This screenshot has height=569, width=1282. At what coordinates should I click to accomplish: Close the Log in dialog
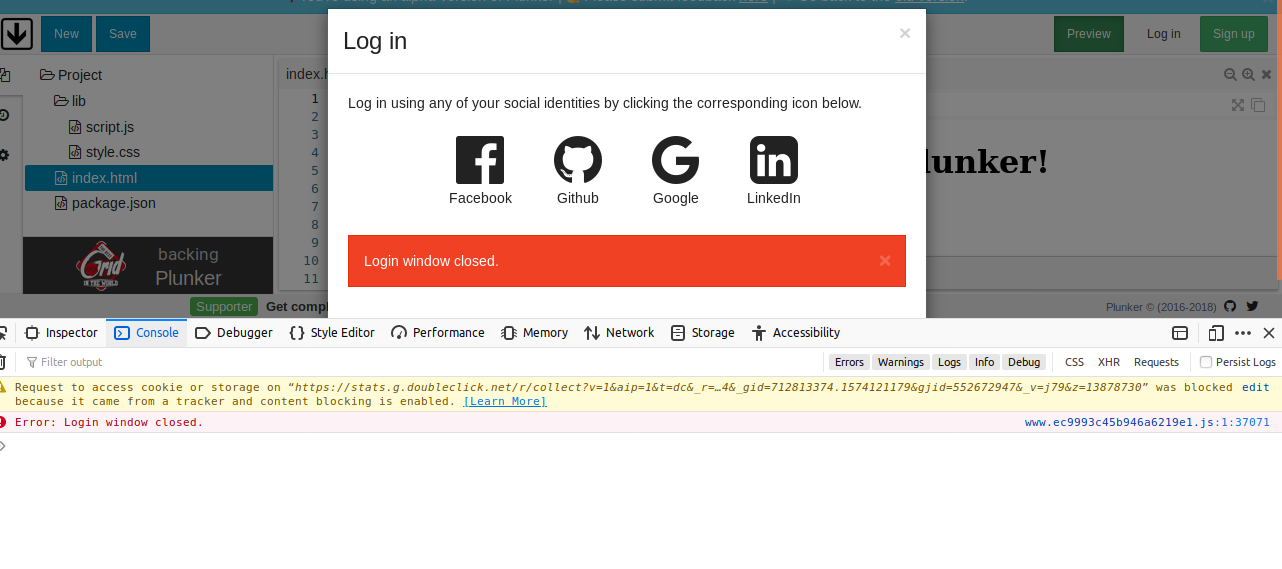[905, 33]
